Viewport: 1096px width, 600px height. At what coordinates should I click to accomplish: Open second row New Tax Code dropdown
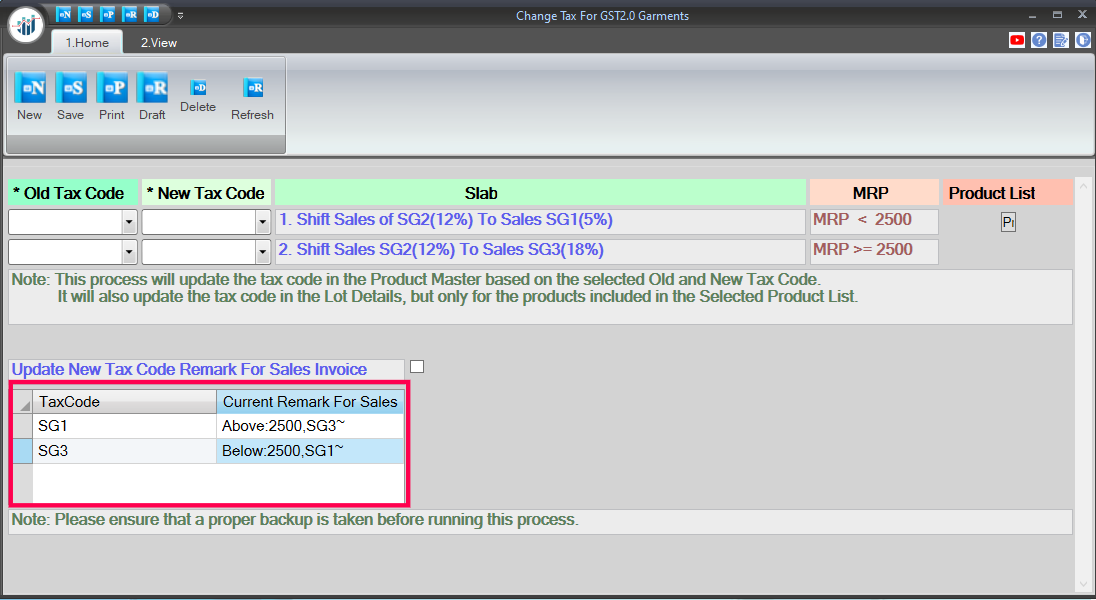262,252
